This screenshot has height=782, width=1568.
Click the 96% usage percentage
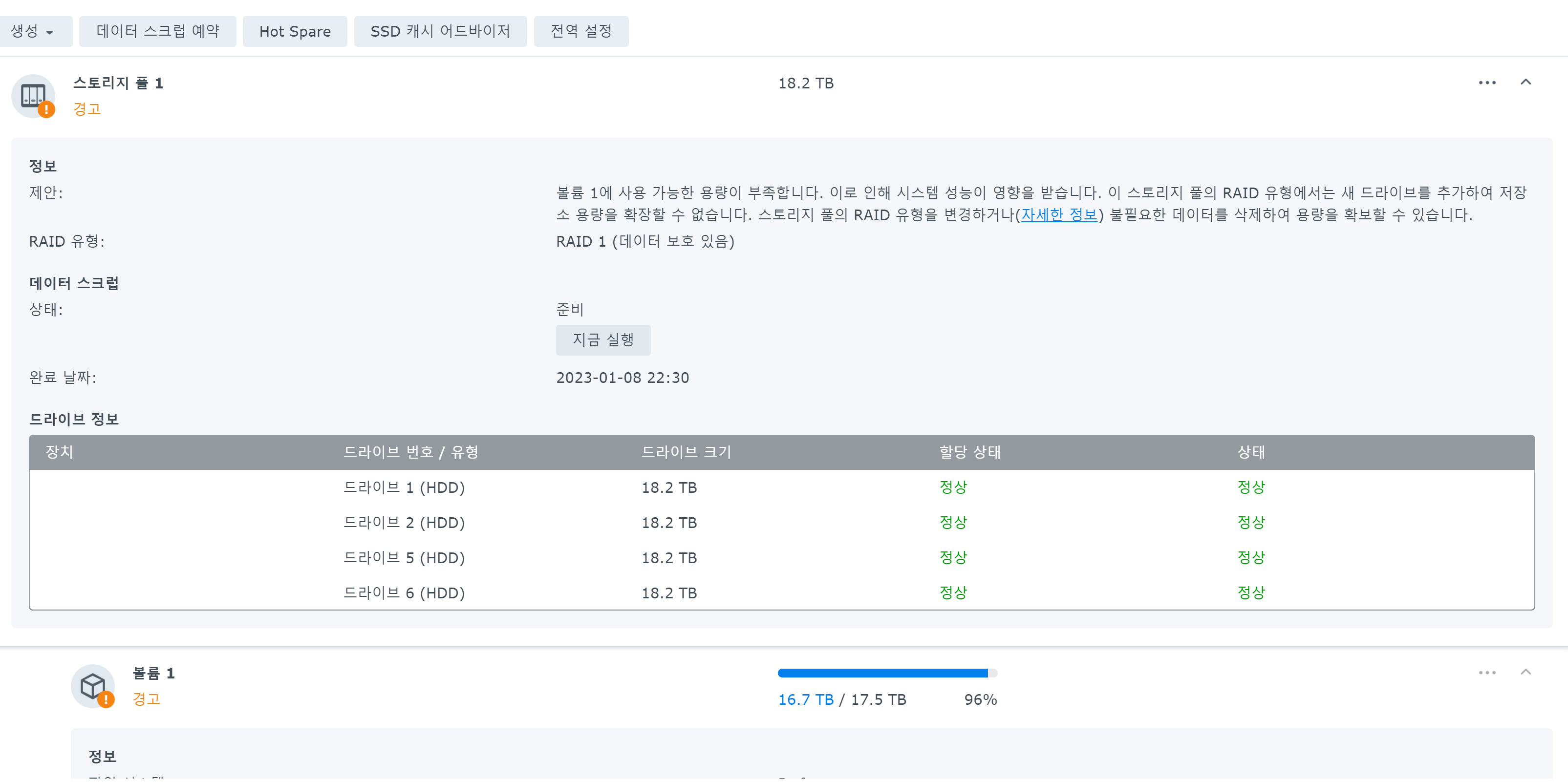(981, 700)
